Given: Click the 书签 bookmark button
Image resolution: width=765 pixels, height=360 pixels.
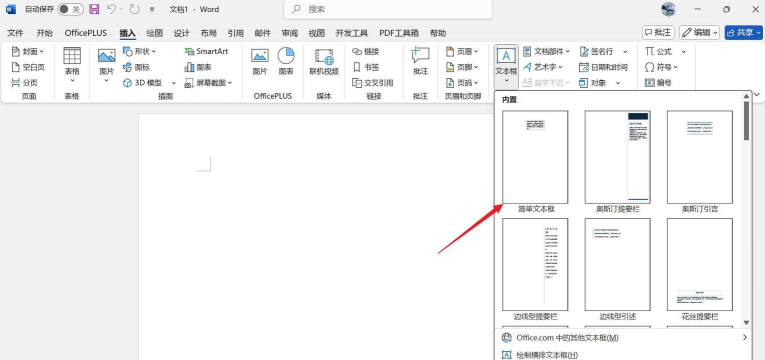Looking at the screenshot, I should (x=365, y=67).
